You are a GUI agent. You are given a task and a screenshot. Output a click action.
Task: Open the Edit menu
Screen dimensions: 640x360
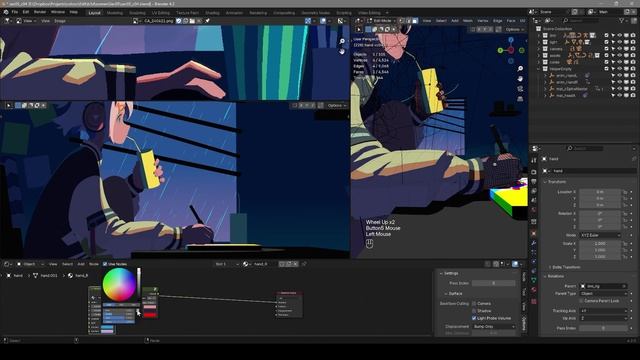tap(26, 12)
